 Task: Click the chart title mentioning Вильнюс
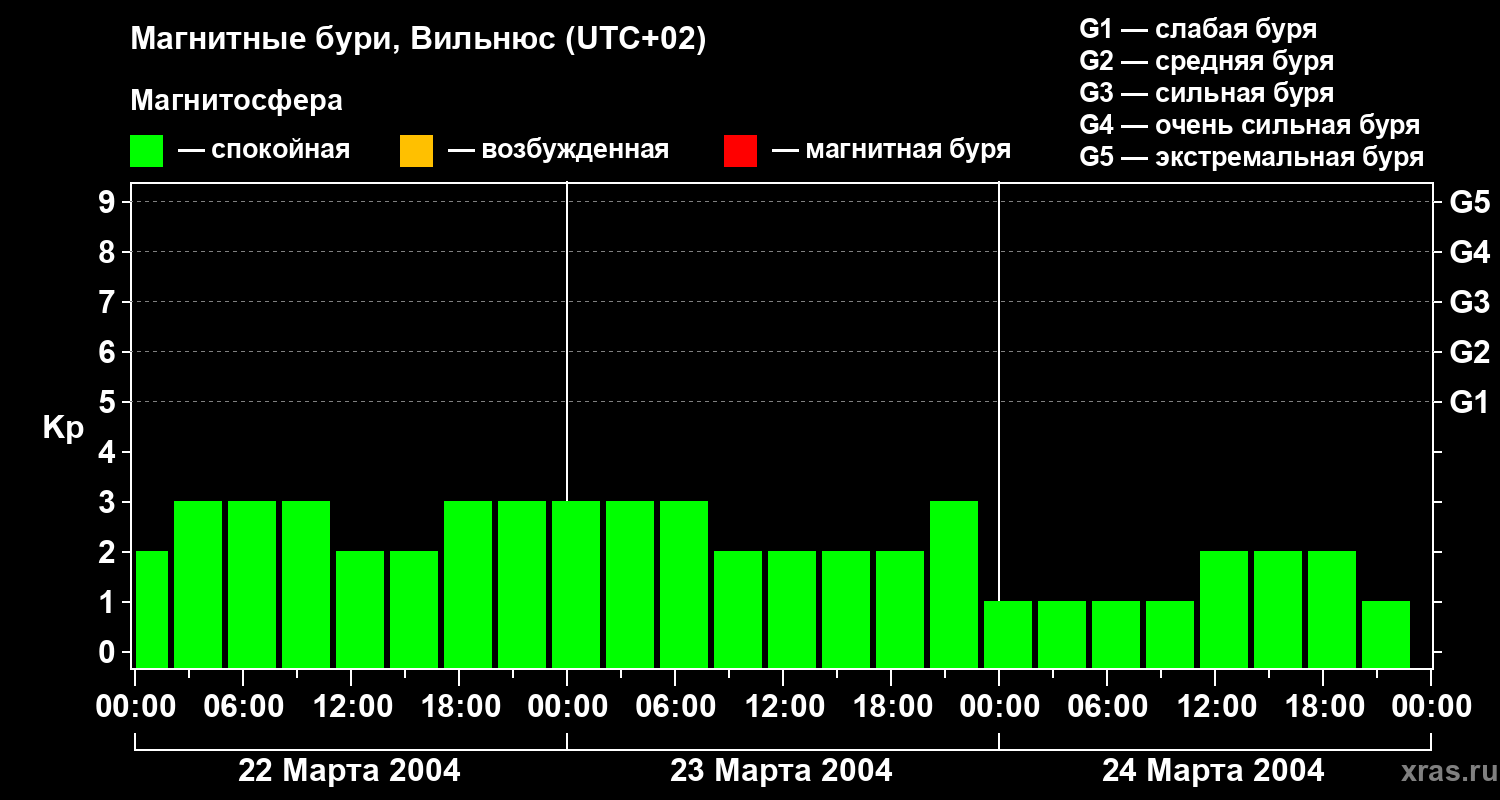418,40
